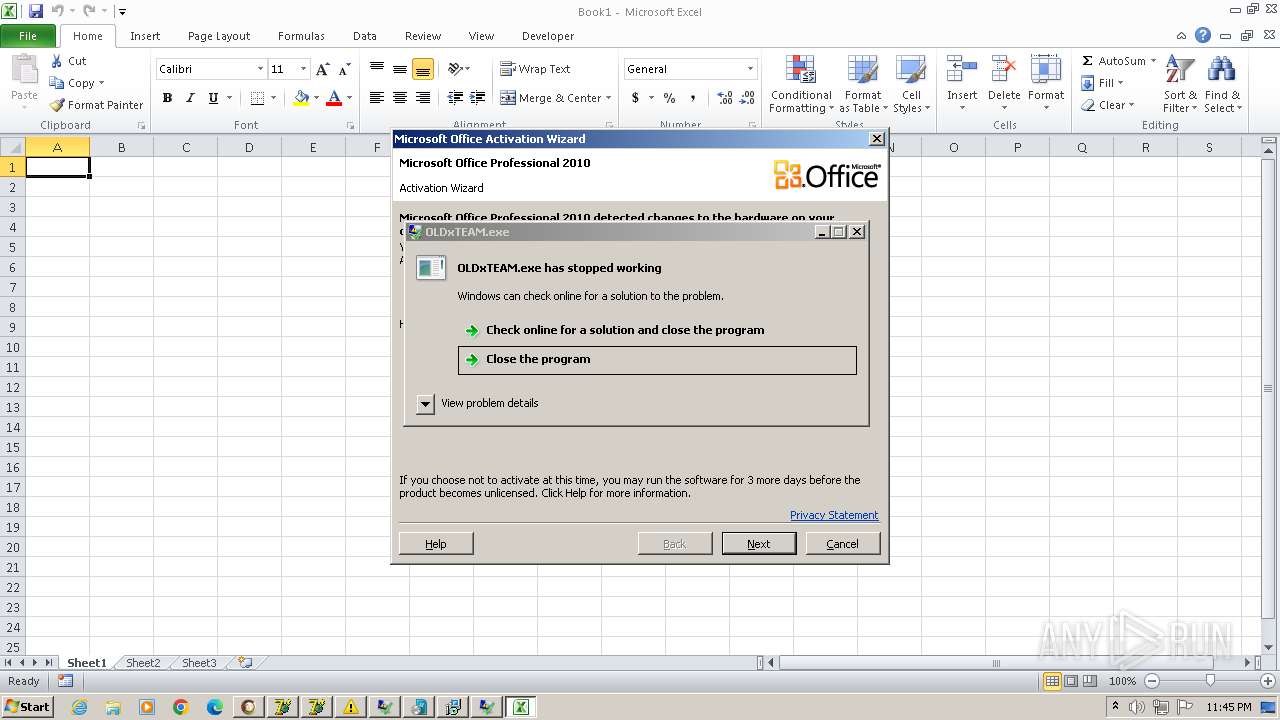Image resolution: width=1280 pixels, height=720 pixels.
Task: Click the Increase Indent icon
Action: point(478,98)
